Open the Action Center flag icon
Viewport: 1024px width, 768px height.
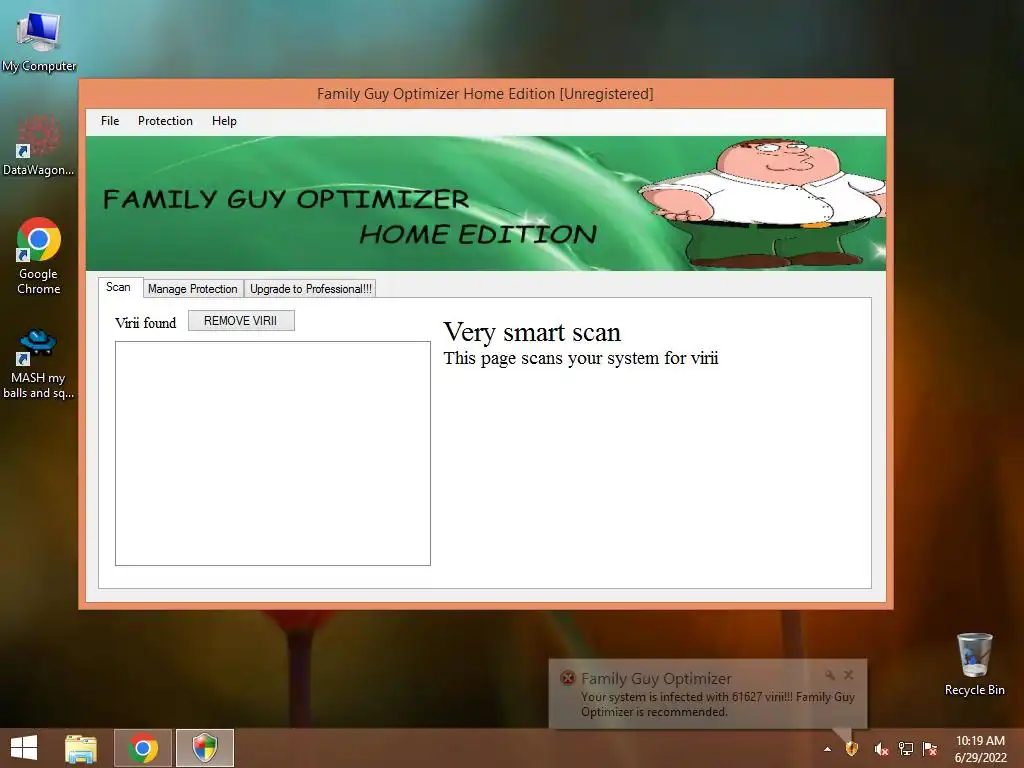930,749
